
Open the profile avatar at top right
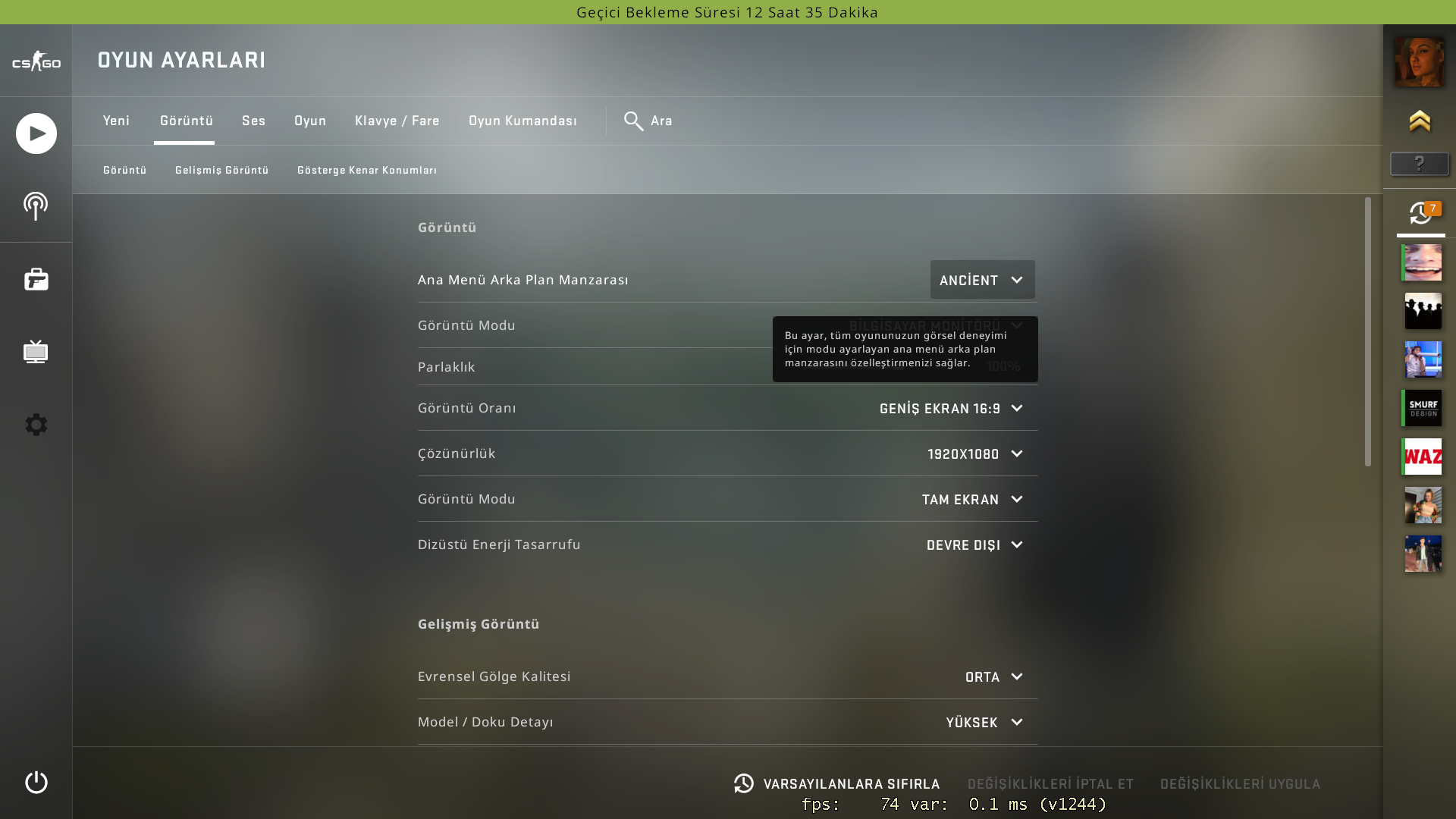pyautogui.click(x=1420, y=61)
